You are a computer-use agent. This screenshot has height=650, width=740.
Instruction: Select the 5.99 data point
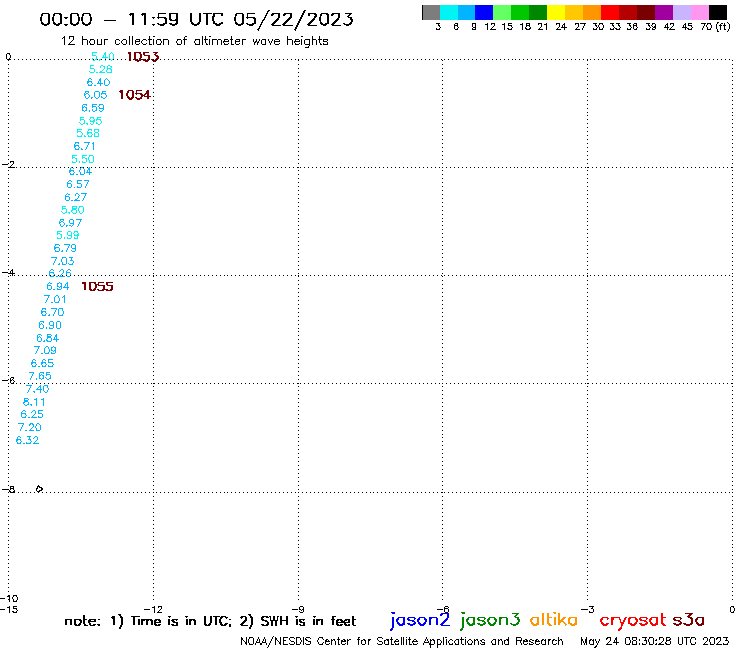pos(67,235)
